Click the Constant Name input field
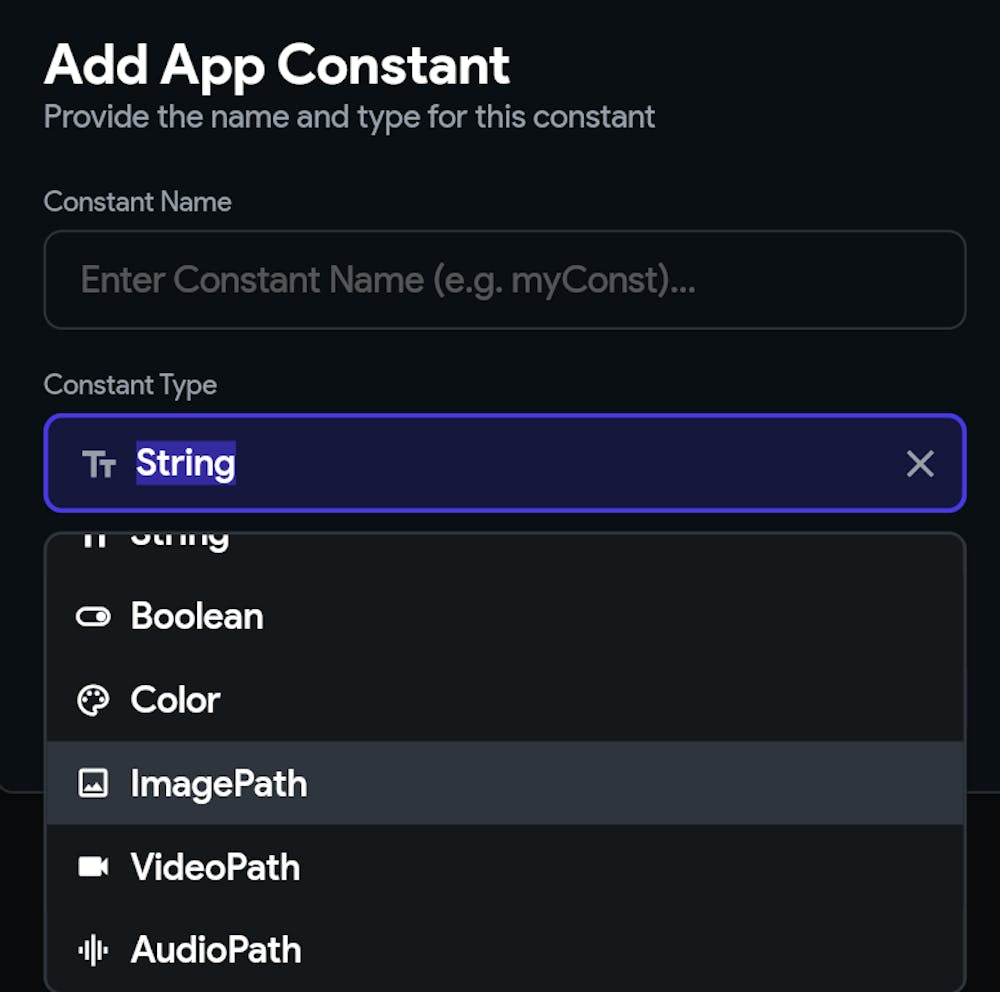This screenshot has width=1000, height=992. coord(504,280)
